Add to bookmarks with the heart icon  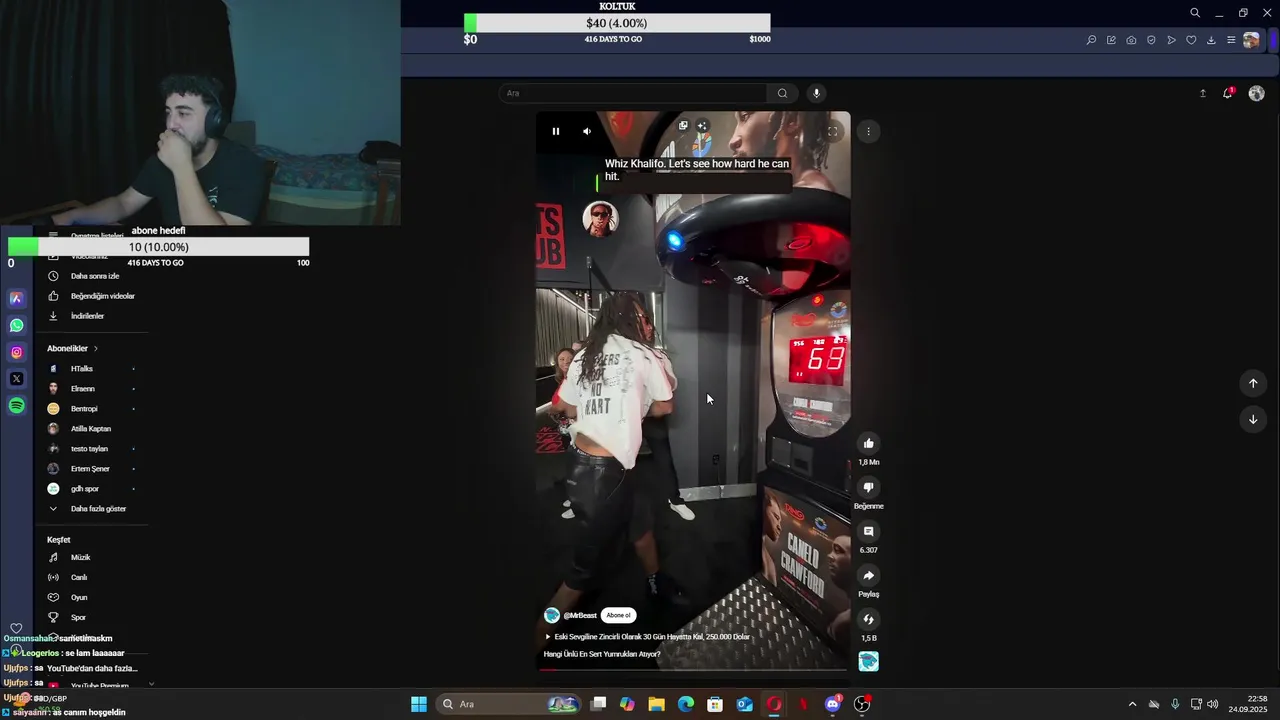(x=1191, y=40)
